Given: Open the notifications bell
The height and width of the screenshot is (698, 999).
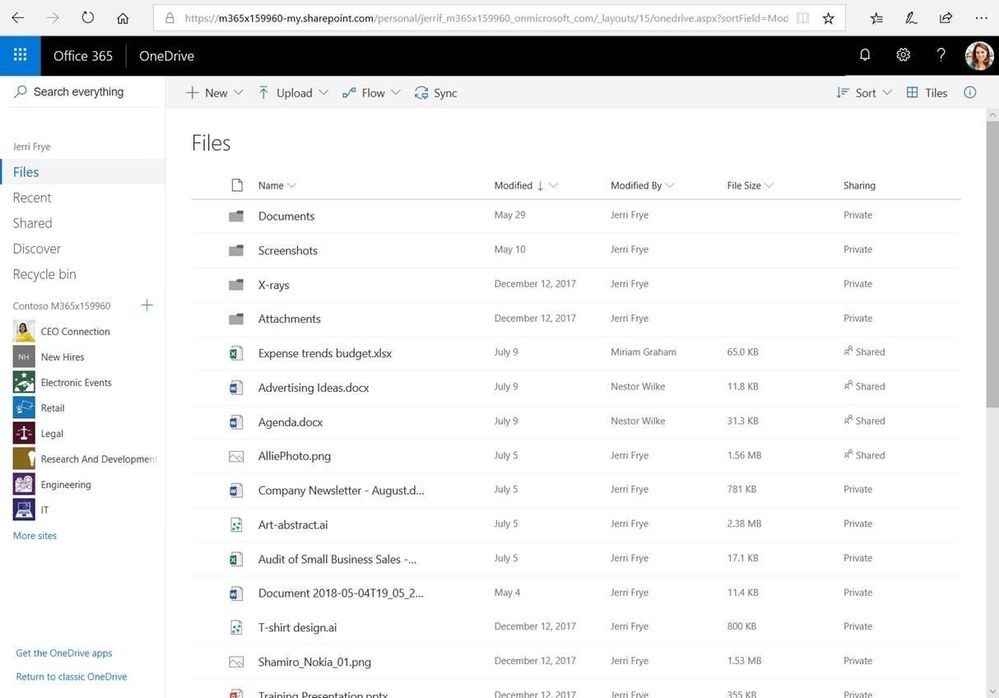Looking at the screenshot, I should click(x=864, y=55).
